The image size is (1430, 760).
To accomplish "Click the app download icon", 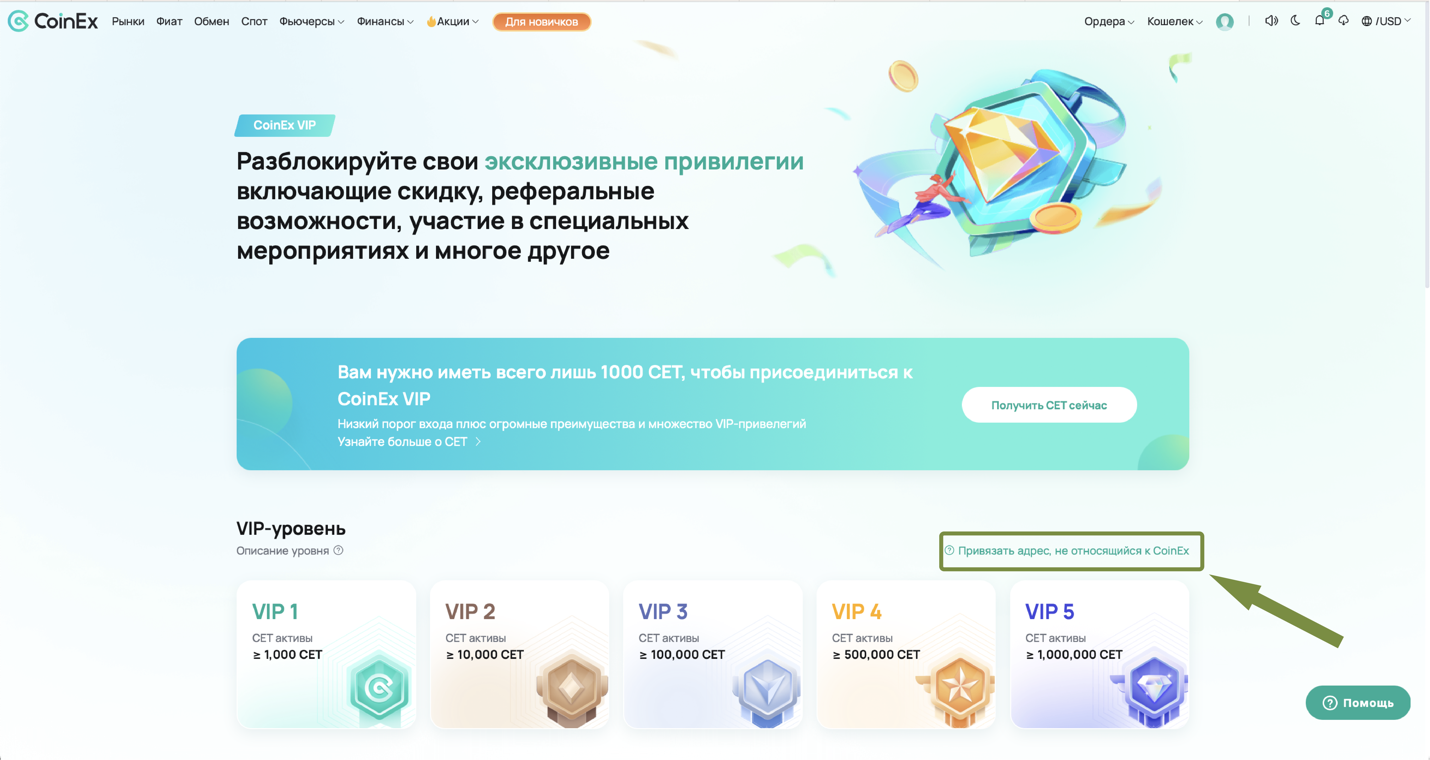I will click(x=1344, y=21).
